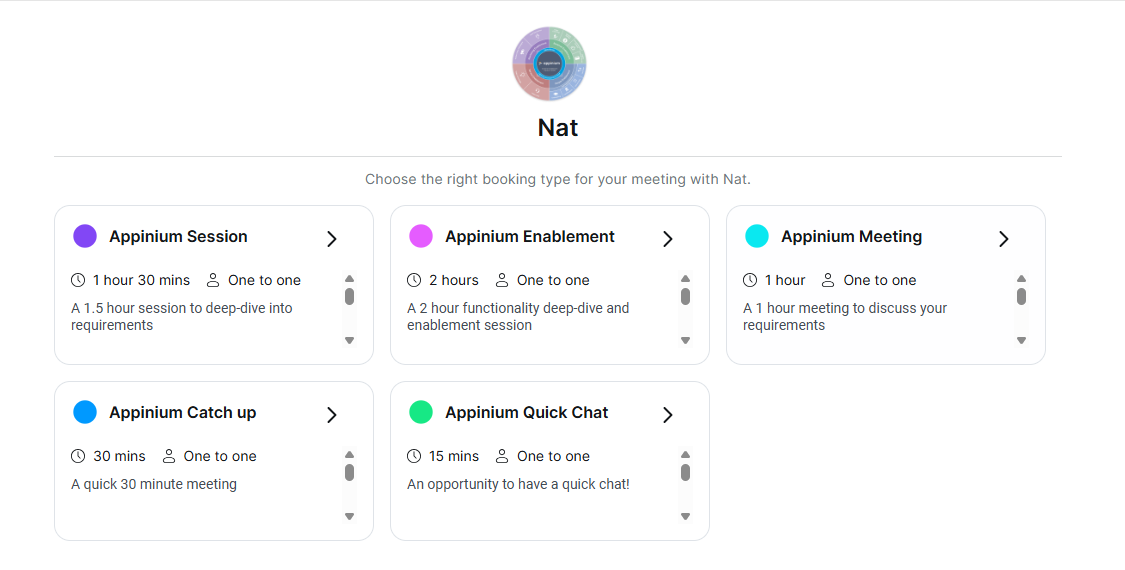The image size is (1125, 570).
Task: Choose the Appinium Quick Chat title
Action: coord(526,413)
